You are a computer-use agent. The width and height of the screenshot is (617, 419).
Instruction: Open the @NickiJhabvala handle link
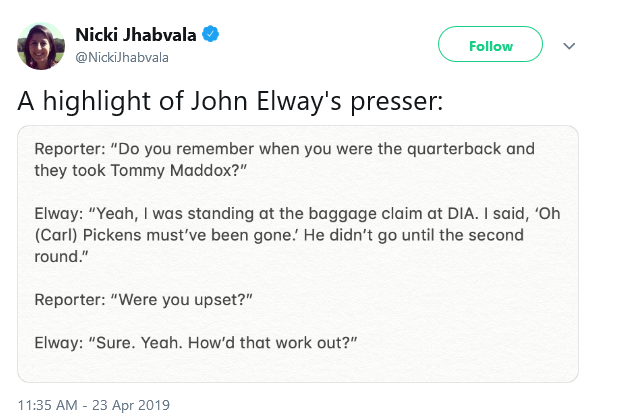pyautogui.click(x=122, y=57)
